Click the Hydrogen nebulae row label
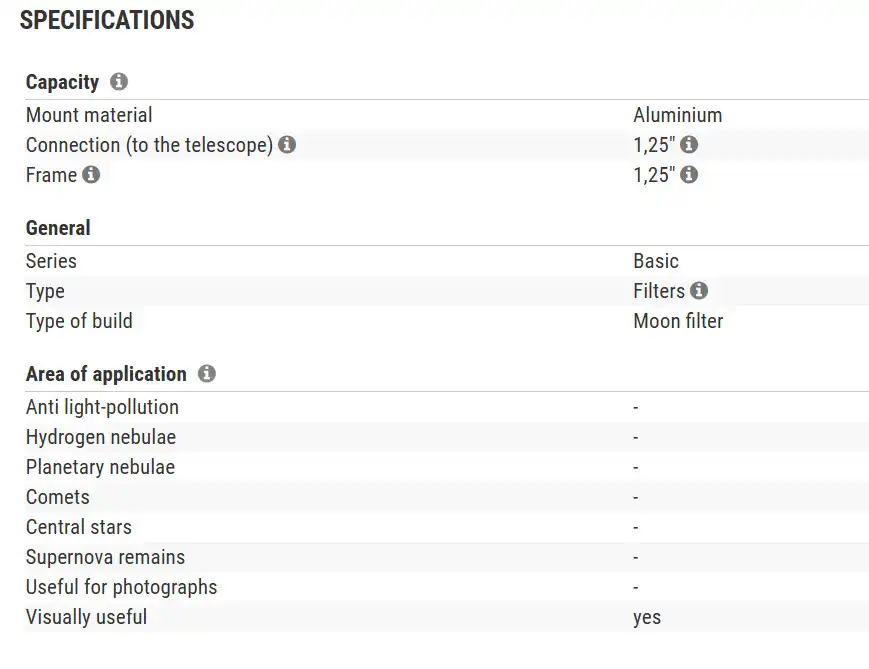This screenshot has width=869, height=669. pos(101,437)
